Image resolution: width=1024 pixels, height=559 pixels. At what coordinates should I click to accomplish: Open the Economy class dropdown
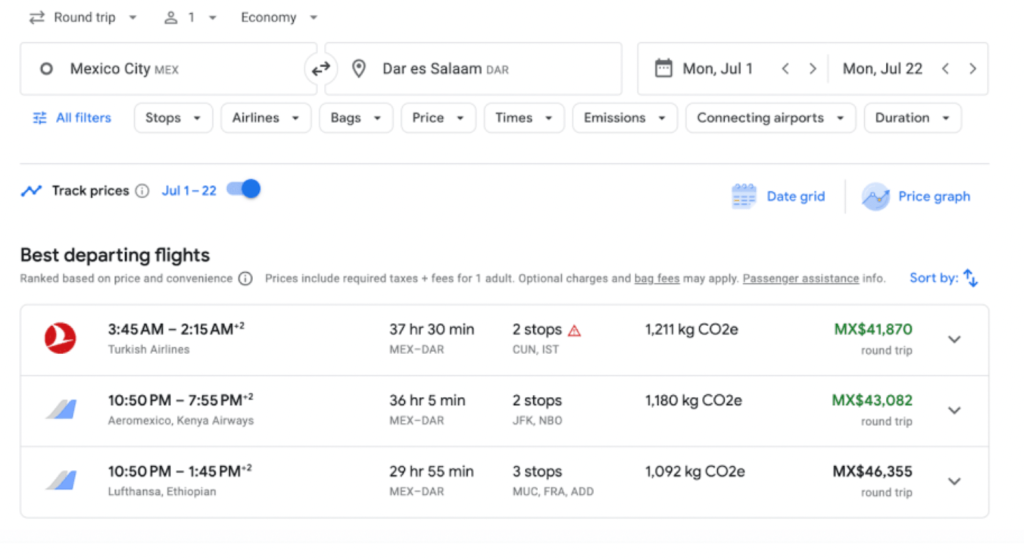click(279, 18)
